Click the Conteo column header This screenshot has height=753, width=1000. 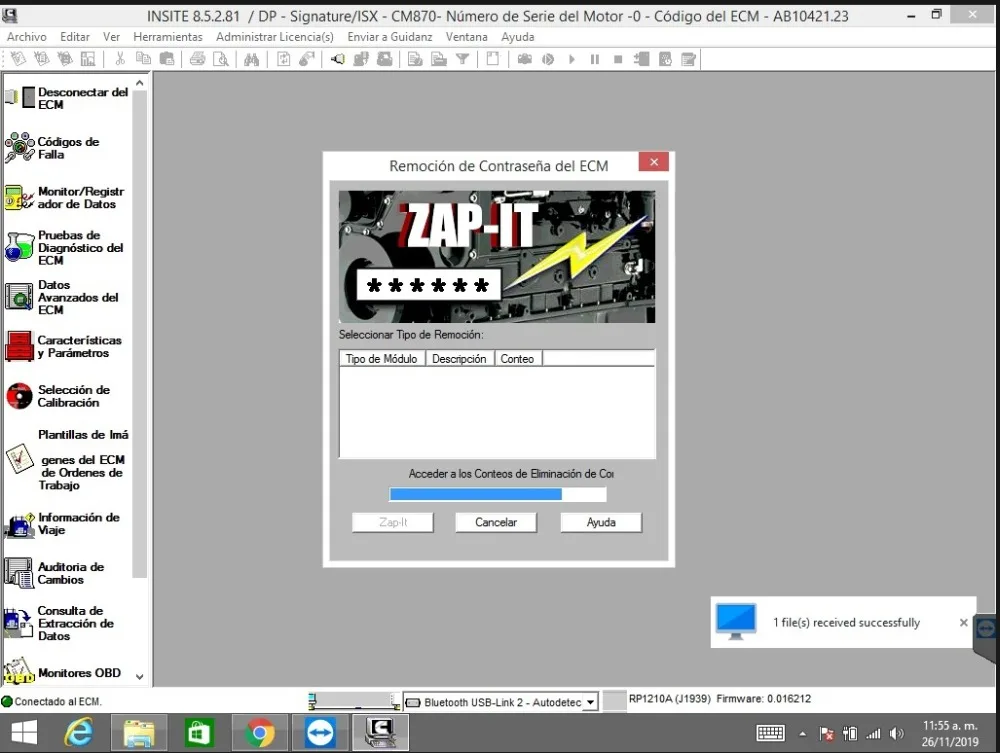(517, 359)
